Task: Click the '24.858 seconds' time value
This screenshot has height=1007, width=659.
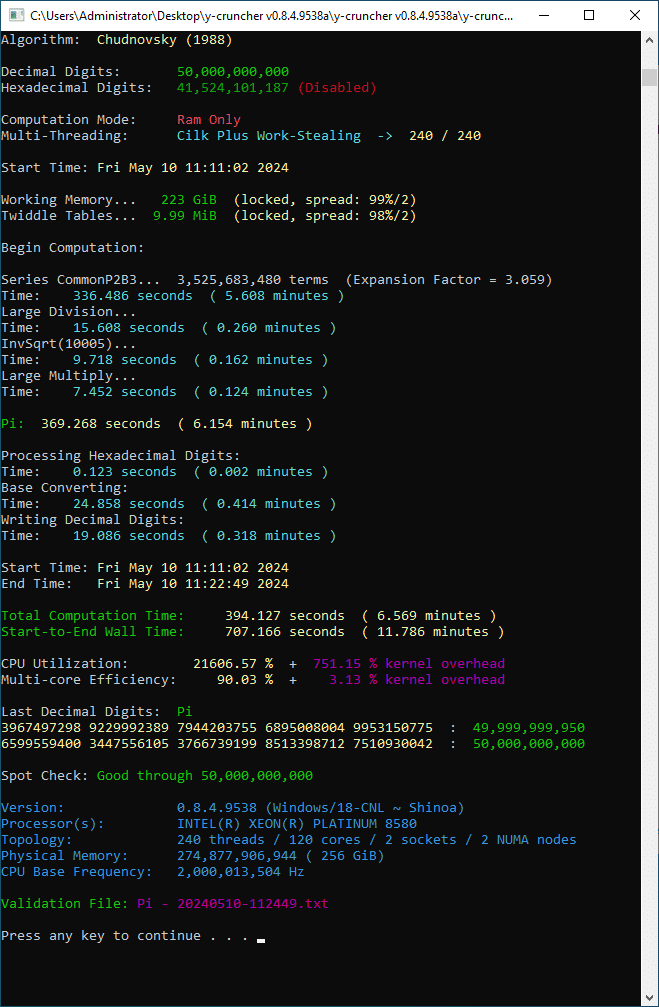Action: point(128,504)
